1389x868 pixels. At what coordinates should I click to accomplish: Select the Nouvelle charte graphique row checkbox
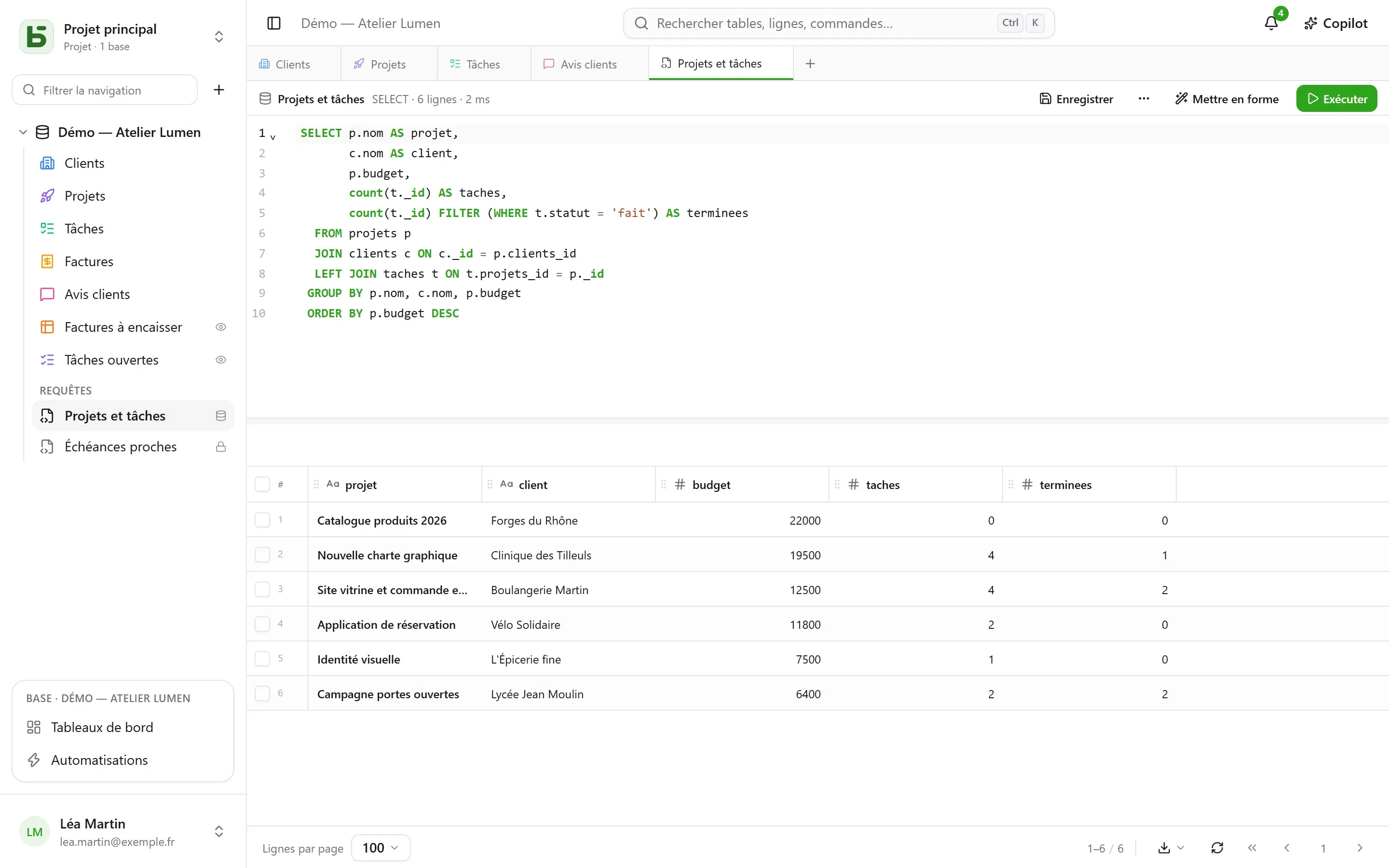pyautogui.click(x=262, y=554)
